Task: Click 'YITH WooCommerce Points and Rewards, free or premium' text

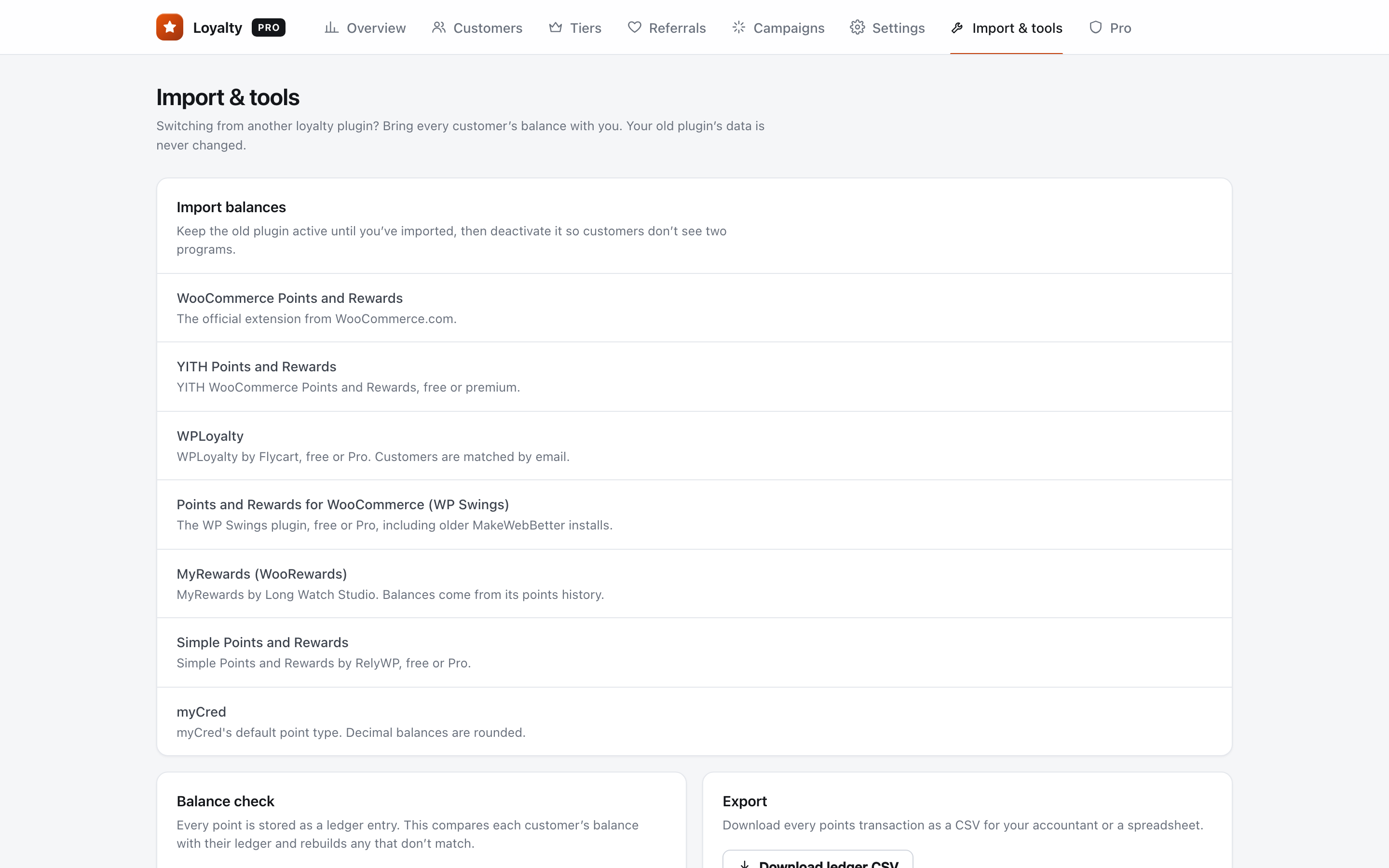Action: point(348,387)
